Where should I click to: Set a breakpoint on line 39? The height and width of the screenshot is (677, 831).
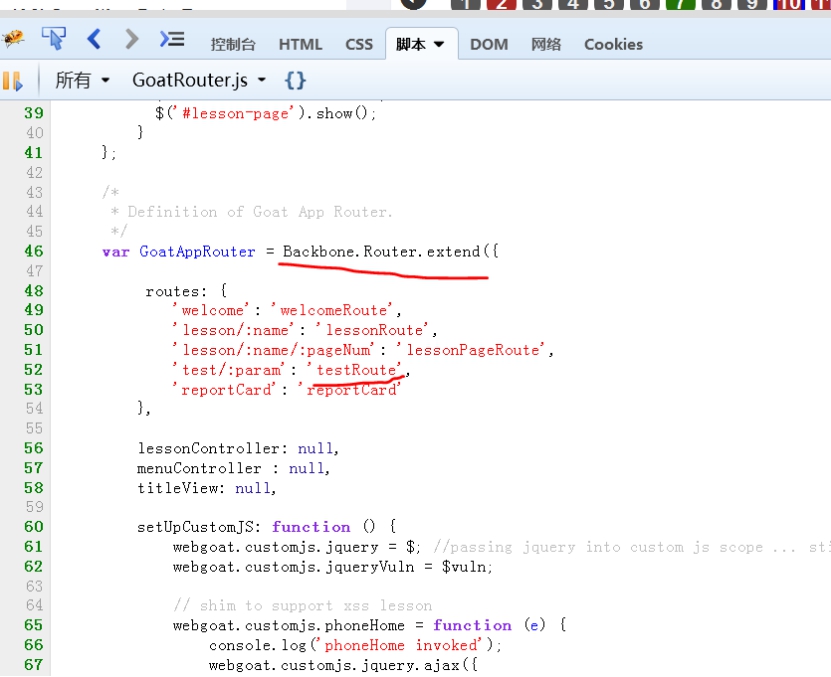click(x=33, y=113)
